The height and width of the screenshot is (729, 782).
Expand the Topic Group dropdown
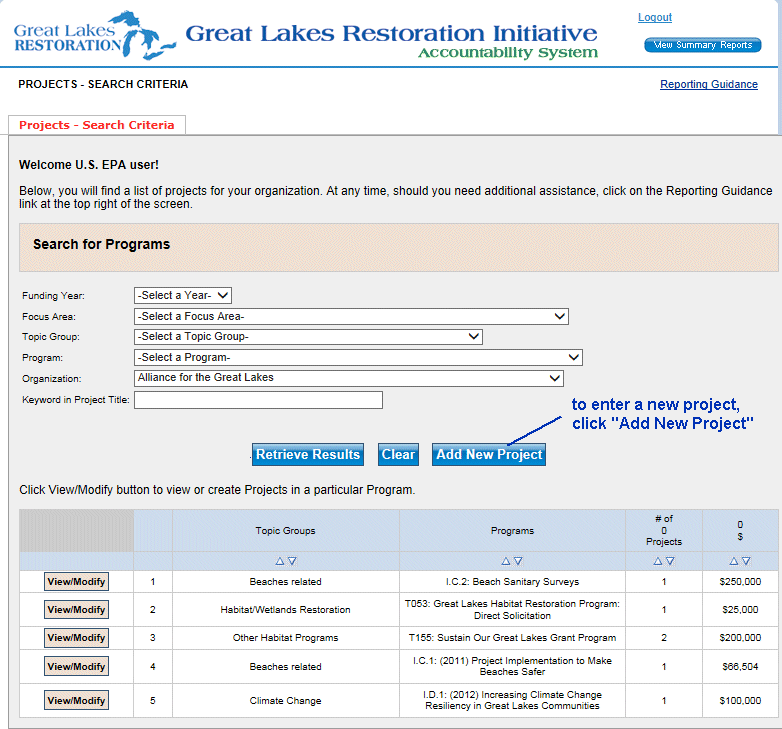click(x=308, y=337)
